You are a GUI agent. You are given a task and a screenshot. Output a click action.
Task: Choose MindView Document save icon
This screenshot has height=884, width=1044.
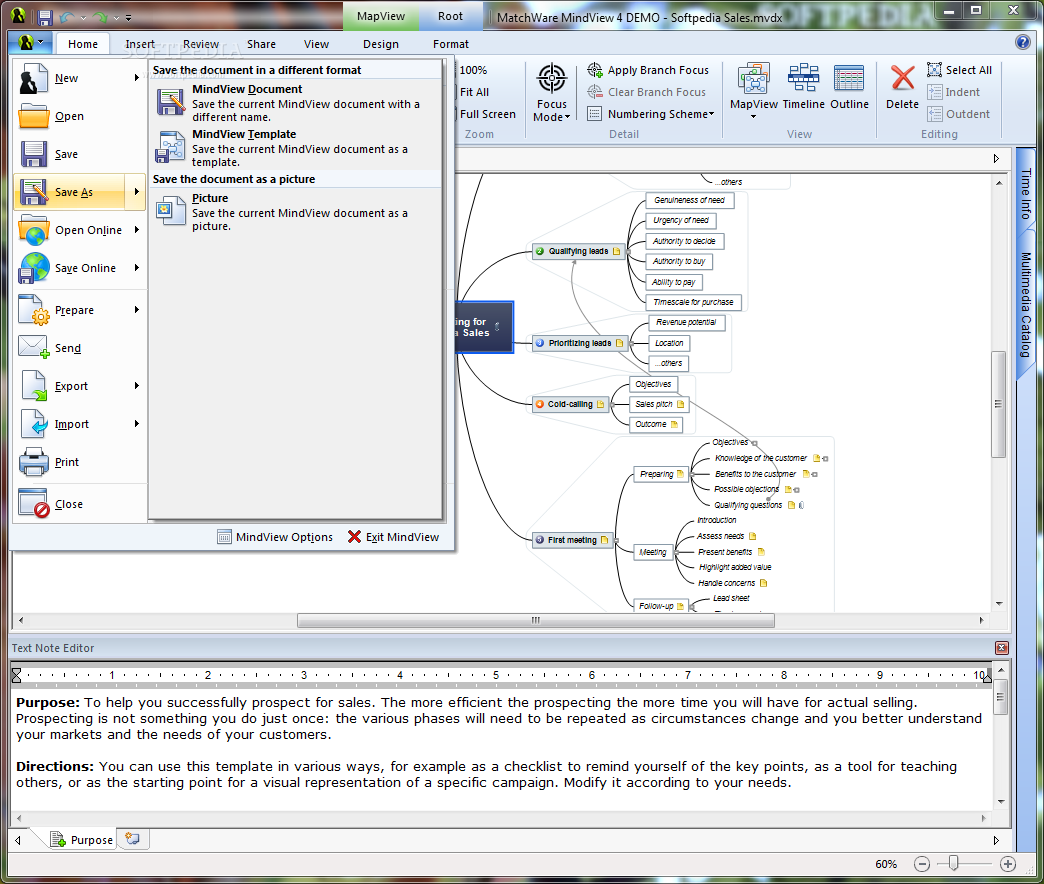point(170,103)
